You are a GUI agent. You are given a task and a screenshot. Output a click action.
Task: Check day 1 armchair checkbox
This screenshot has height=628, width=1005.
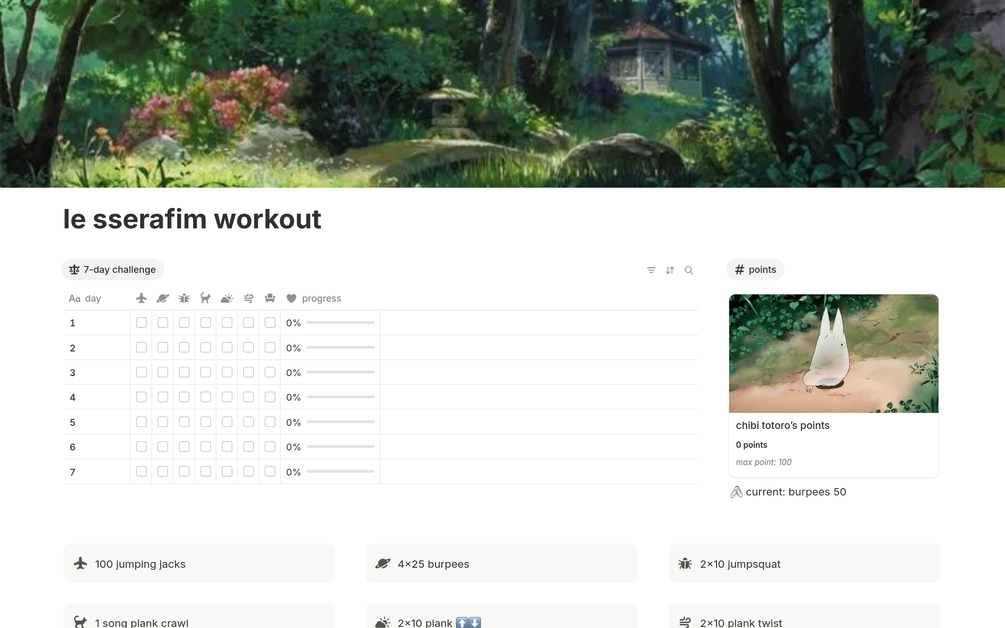270,322
